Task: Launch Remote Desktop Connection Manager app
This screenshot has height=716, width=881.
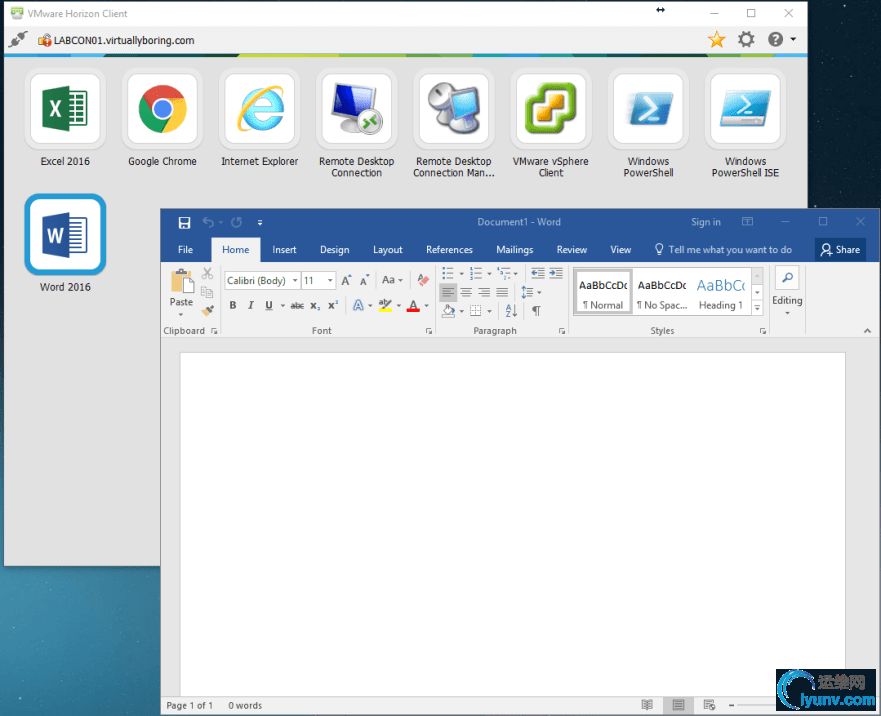Action: click(454, 109)
